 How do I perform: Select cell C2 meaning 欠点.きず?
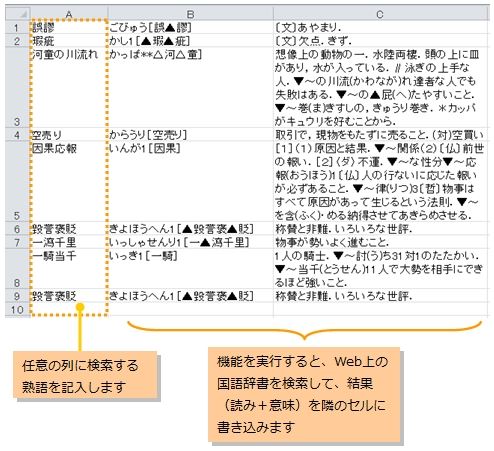[x=380, y=41]
